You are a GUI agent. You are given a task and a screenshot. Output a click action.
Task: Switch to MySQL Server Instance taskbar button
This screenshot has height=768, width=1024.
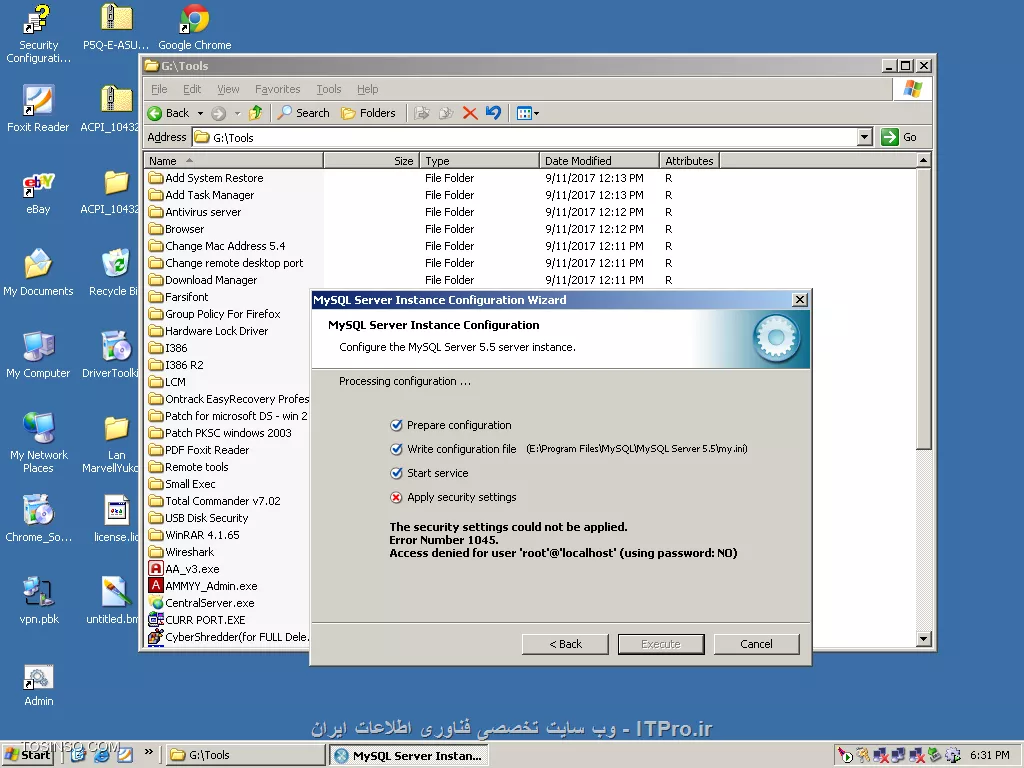(x=408, y=756)
